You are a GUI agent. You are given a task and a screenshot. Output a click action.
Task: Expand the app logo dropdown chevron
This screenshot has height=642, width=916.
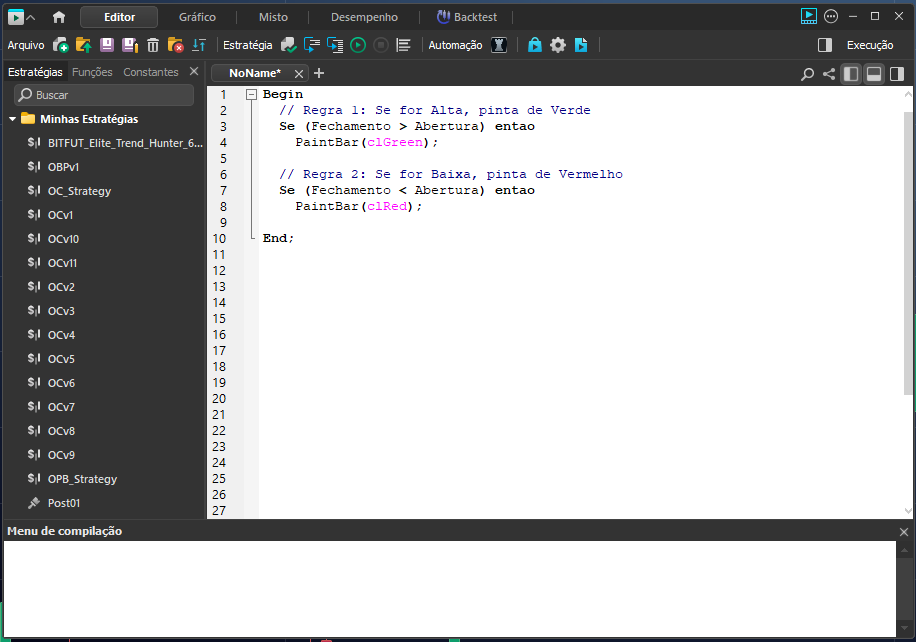tap(31, 17)
